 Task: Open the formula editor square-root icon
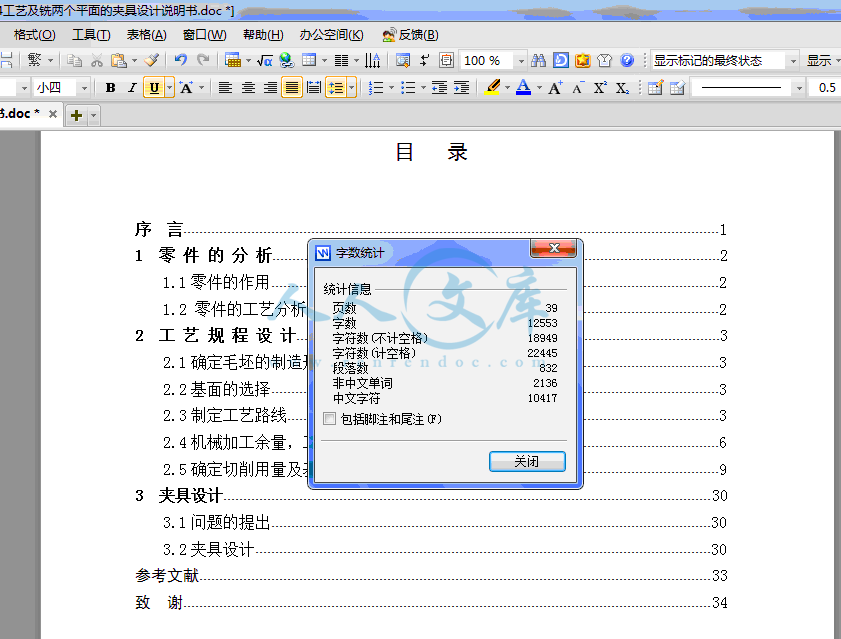(x=264, y=61)
